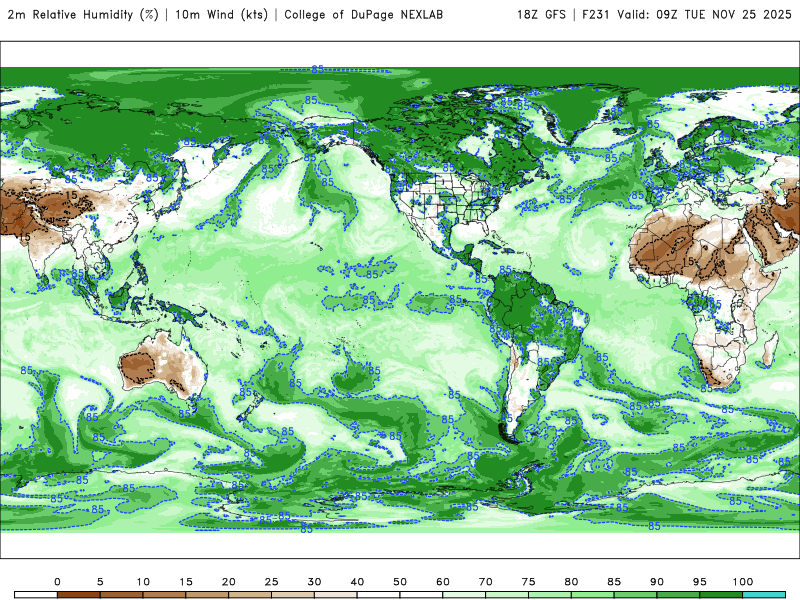Viewport: 800px width, 600px height.
Task: Select the green swatch between 80 and 85
Action: click(x=593, y=595)
